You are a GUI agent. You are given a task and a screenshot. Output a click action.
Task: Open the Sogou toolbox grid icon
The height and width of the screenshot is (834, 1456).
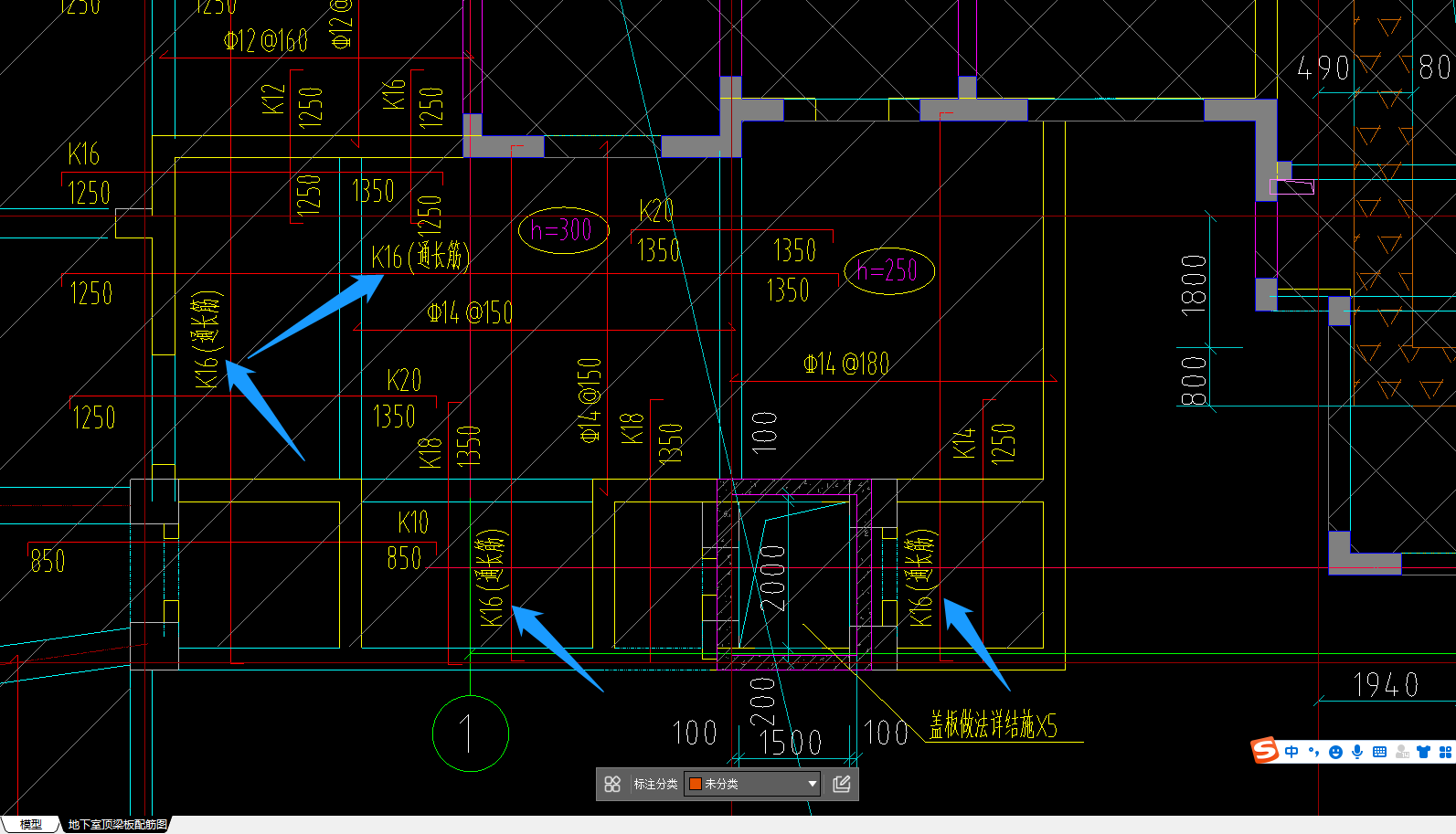1445,752
